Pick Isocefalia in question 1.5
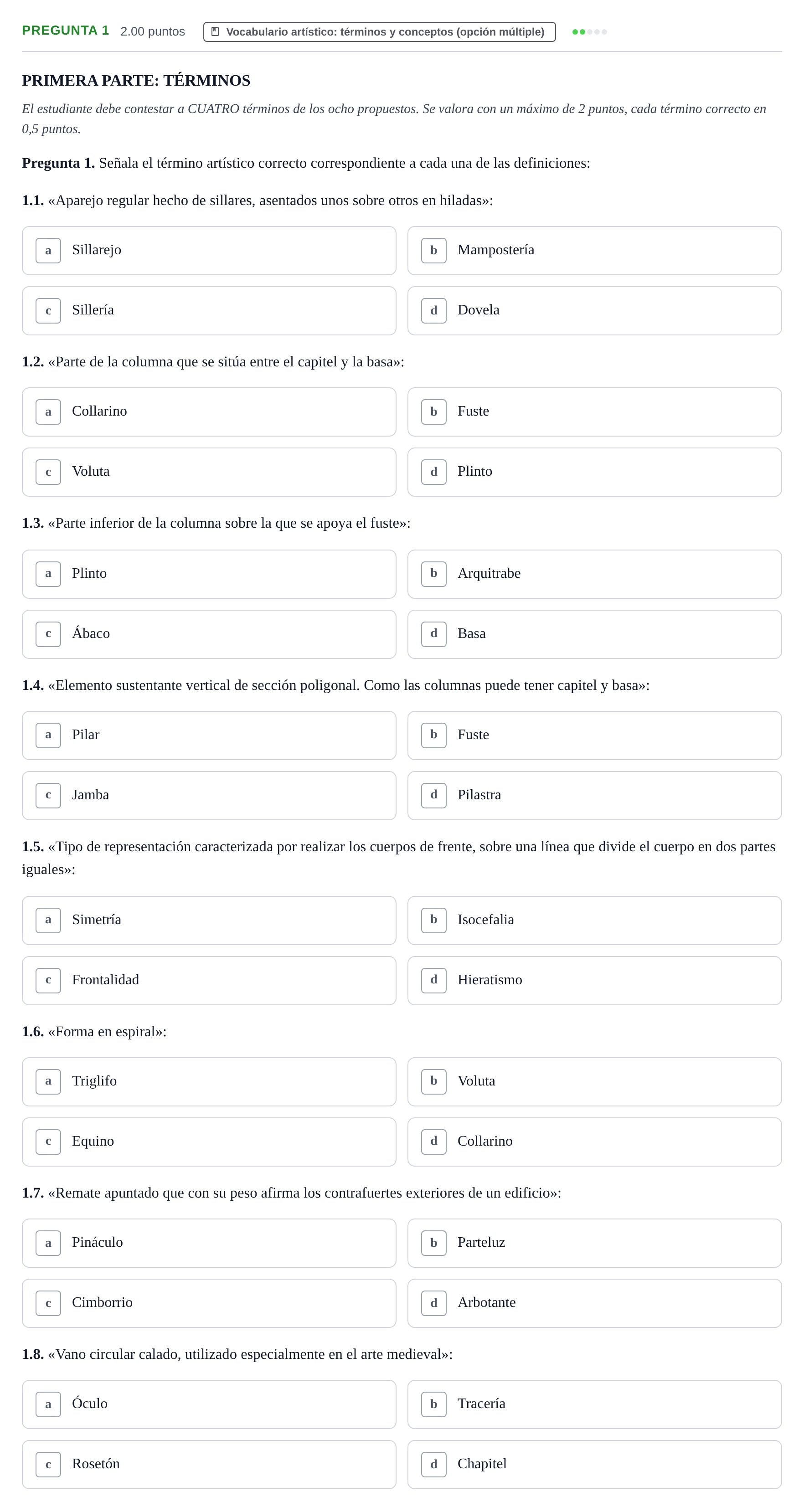 pyautogui.click(x=594, y=921)
